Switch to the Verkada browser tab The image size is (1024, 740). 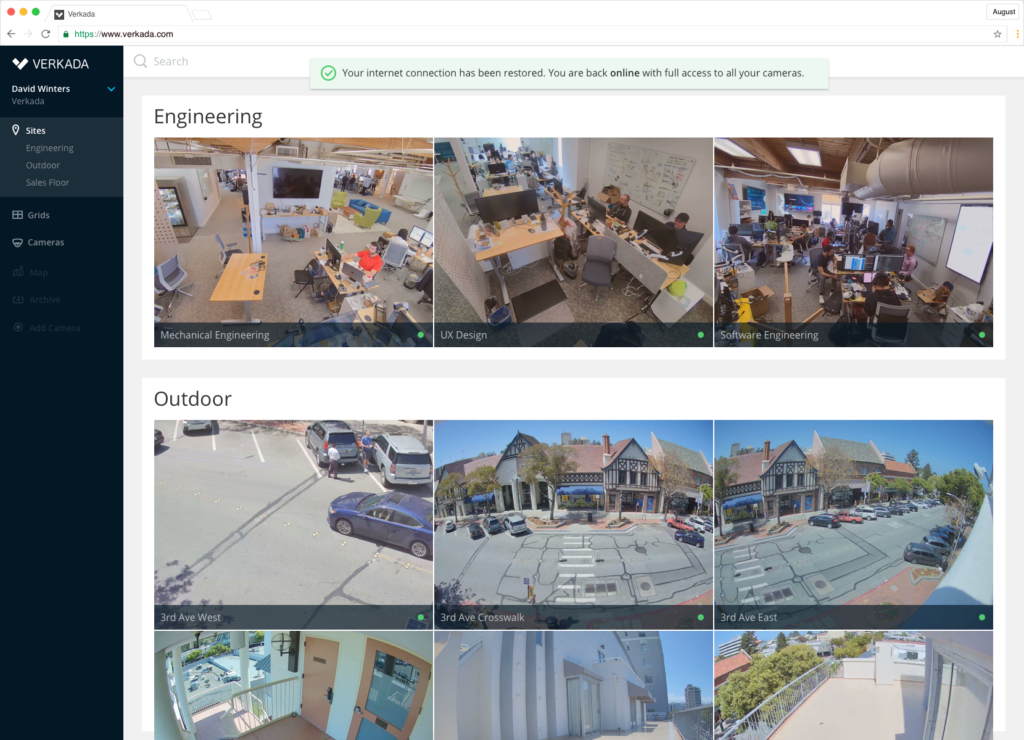[x=121, y=14]
